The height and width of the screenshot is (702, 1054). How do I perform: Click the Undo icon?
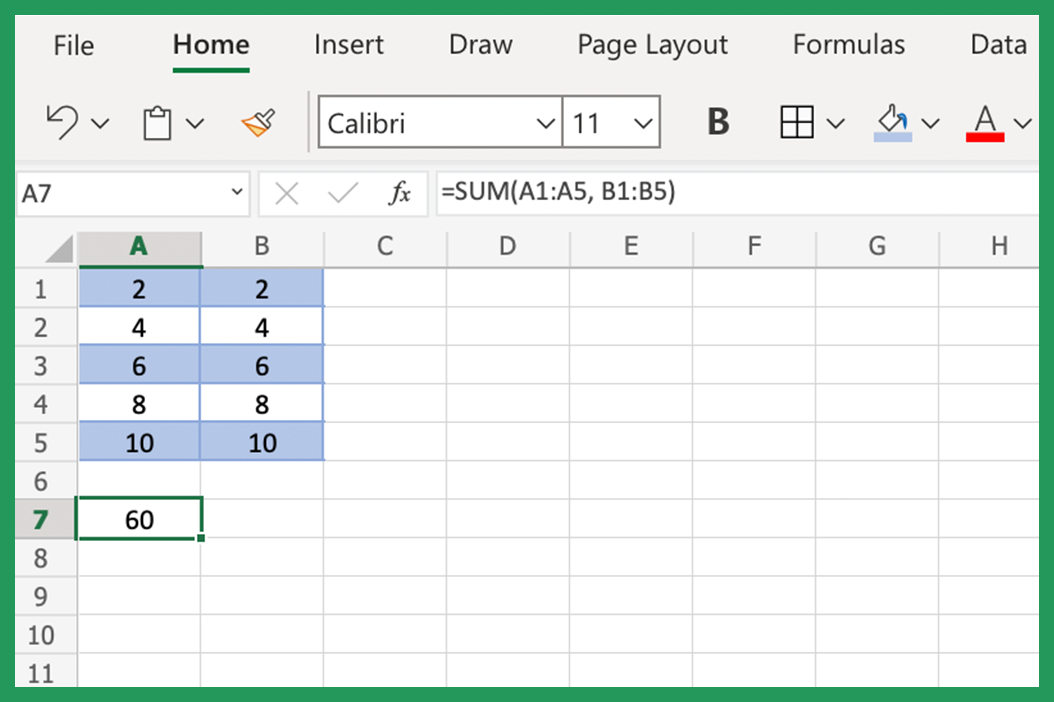[62, 121]
